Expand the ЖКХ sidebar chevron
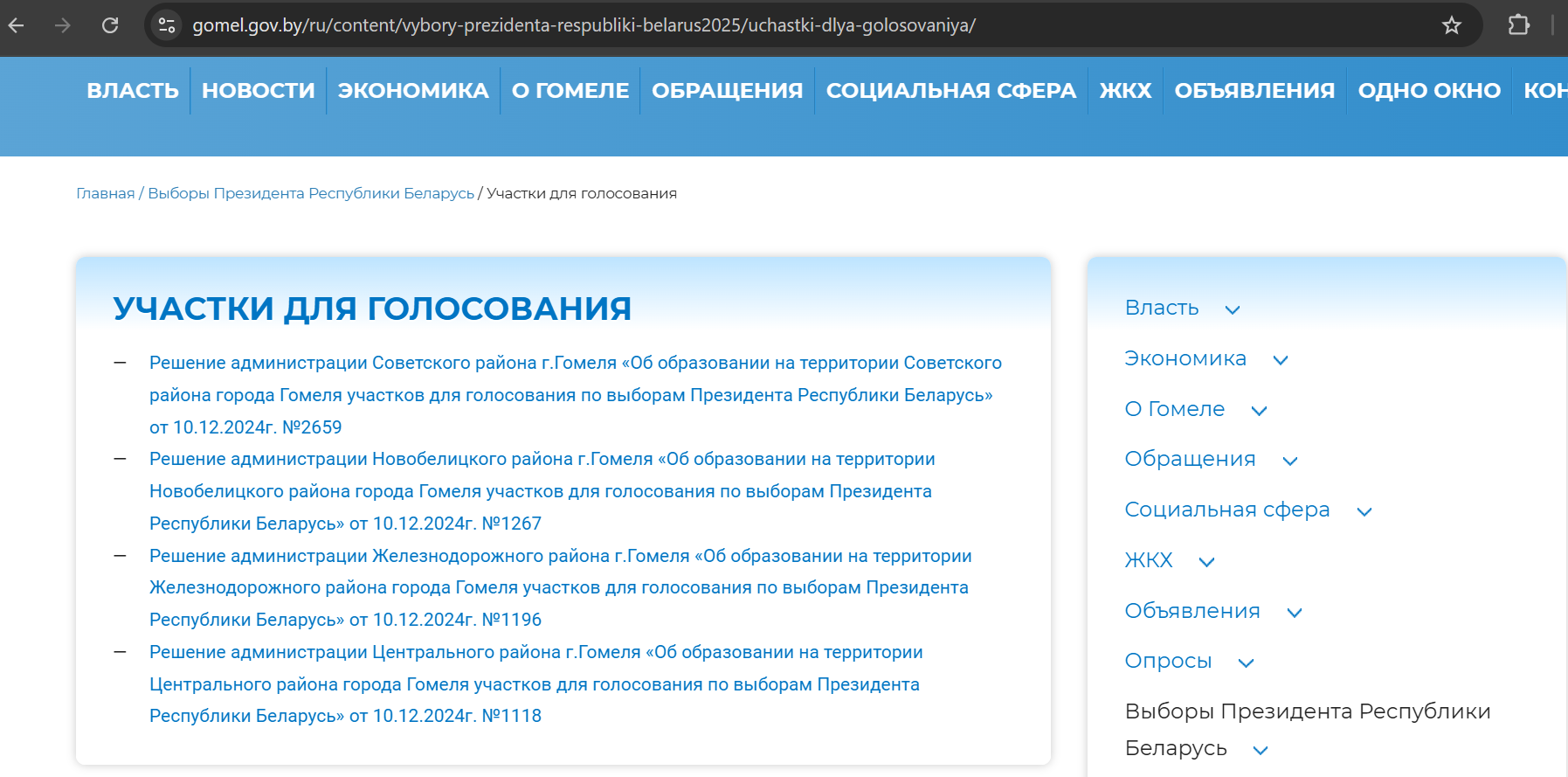Image resolution: width=1568 pixels, height=777 pixels. (x=1206, y=562)
